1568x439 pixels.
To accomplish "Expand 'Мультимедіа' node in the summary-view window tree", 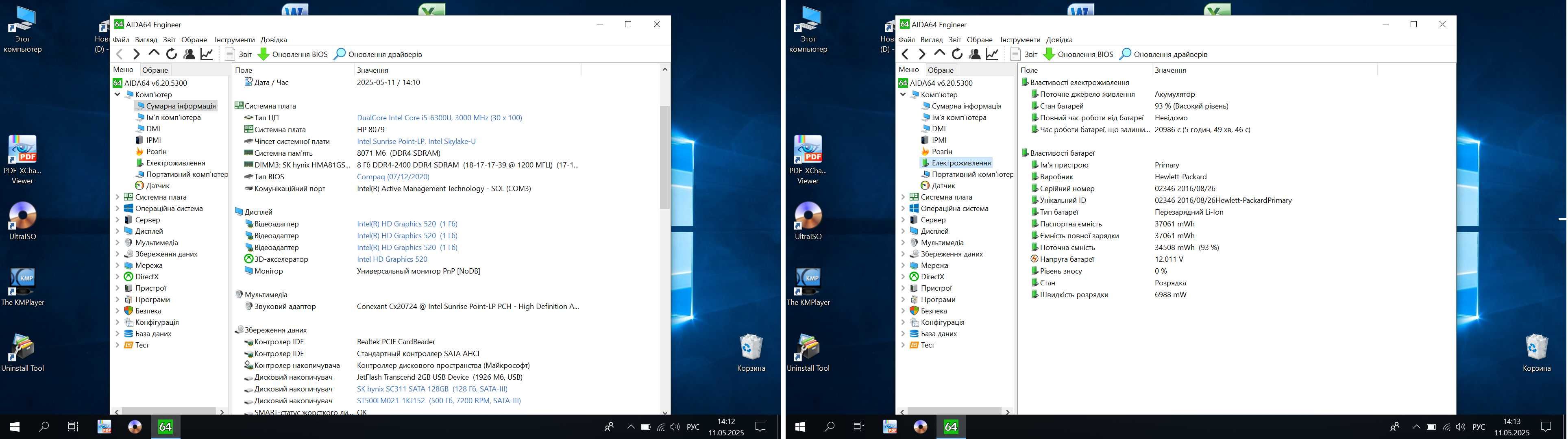I will tap(118, 242).
